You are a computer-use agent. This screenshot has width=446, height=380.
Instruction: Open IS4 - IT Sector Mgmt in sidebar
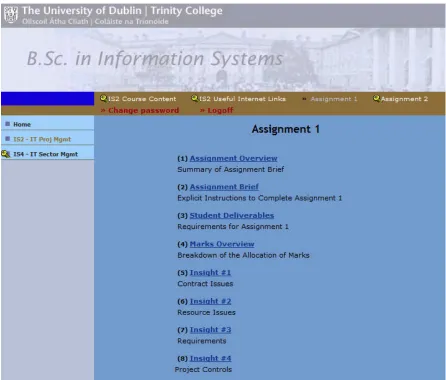tap(46, 154)
